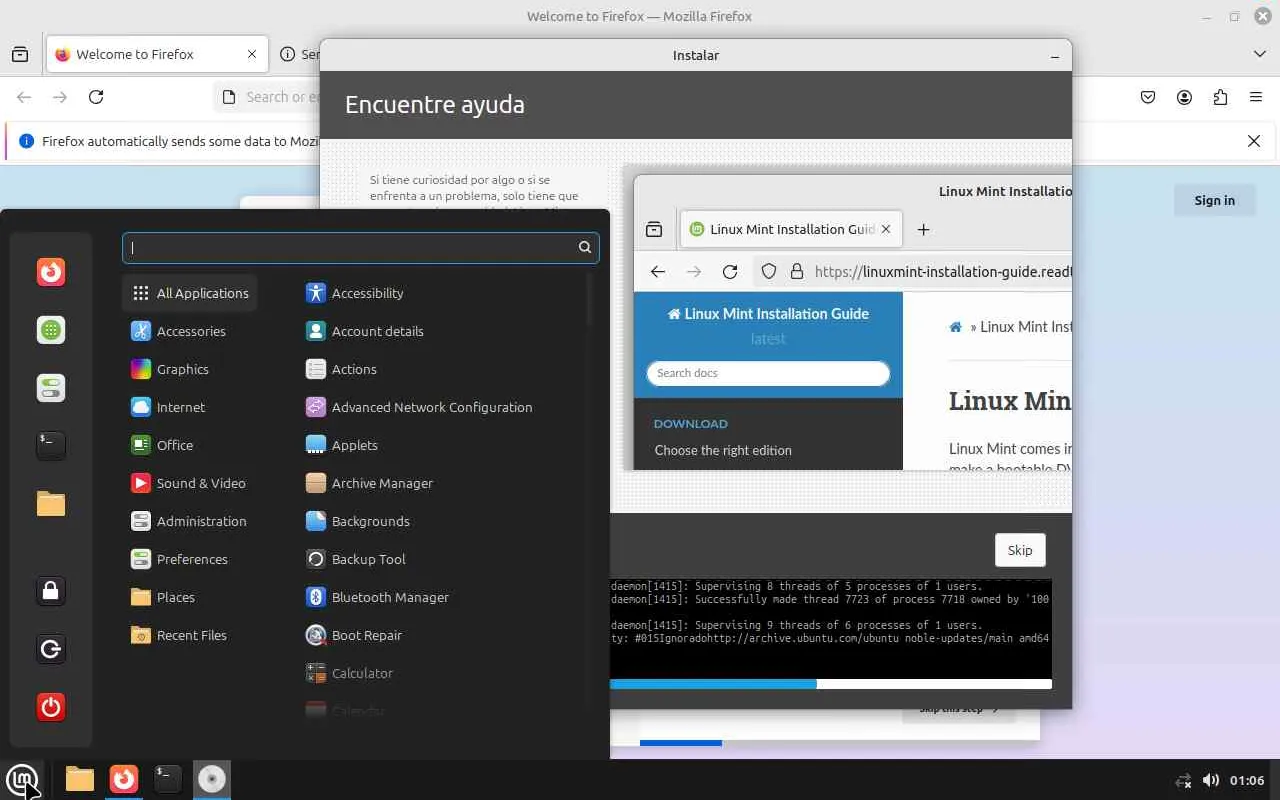
Task: Click the Firefox Forward arrow
Action: (60, 97)
